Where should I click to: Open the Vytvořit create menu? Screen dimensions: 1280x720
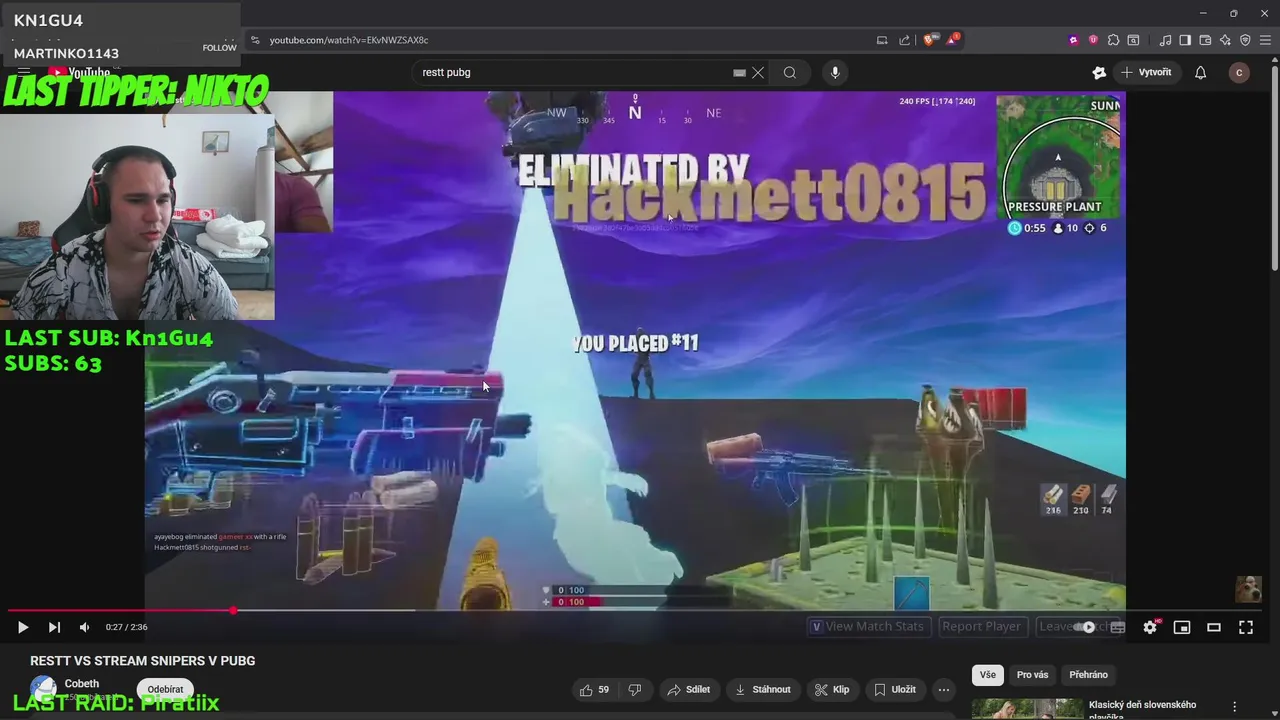click(1146, 72)
